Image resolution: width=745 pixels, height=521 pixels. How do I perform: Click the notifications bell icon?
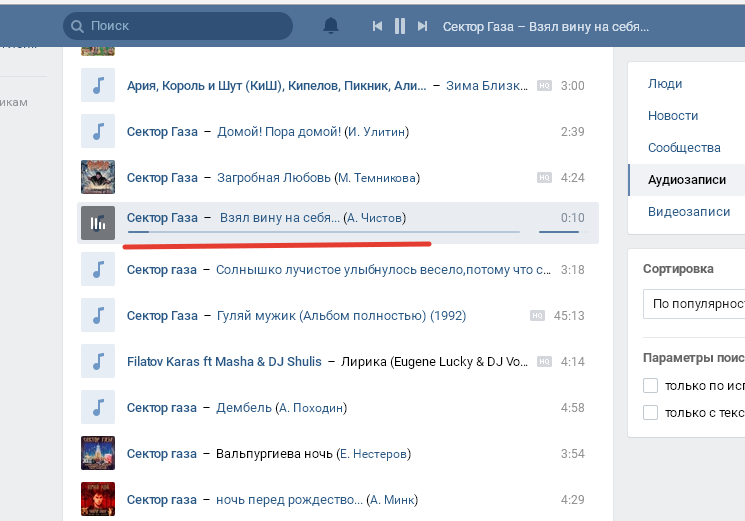pyautogui.click(x=330, y=26)
